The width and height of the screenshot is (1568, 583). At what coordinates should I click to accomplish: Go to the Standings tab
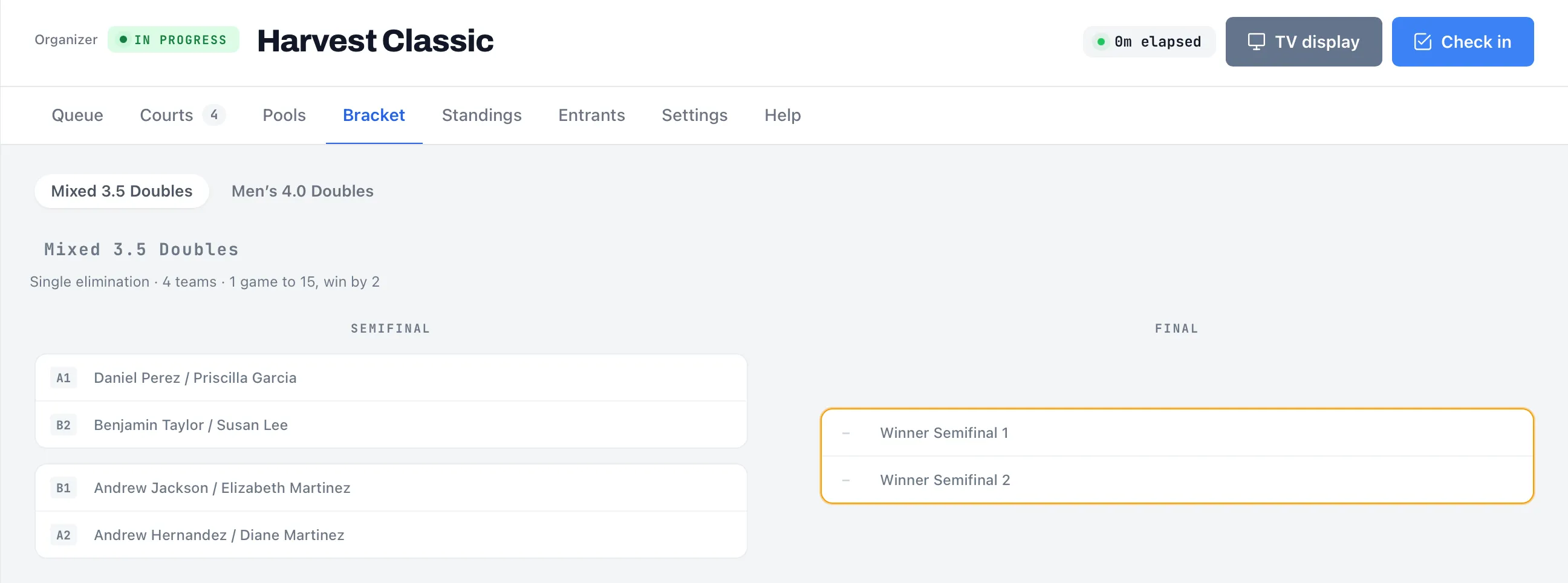481,115
